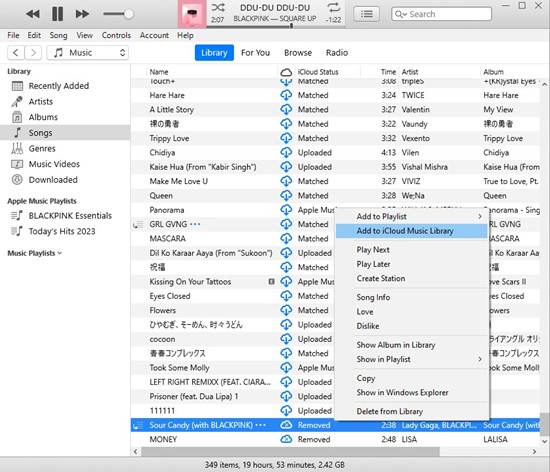This screenshot has height=472, width=550.
Task: Click the Search input field
Action: tap(441, 14)
